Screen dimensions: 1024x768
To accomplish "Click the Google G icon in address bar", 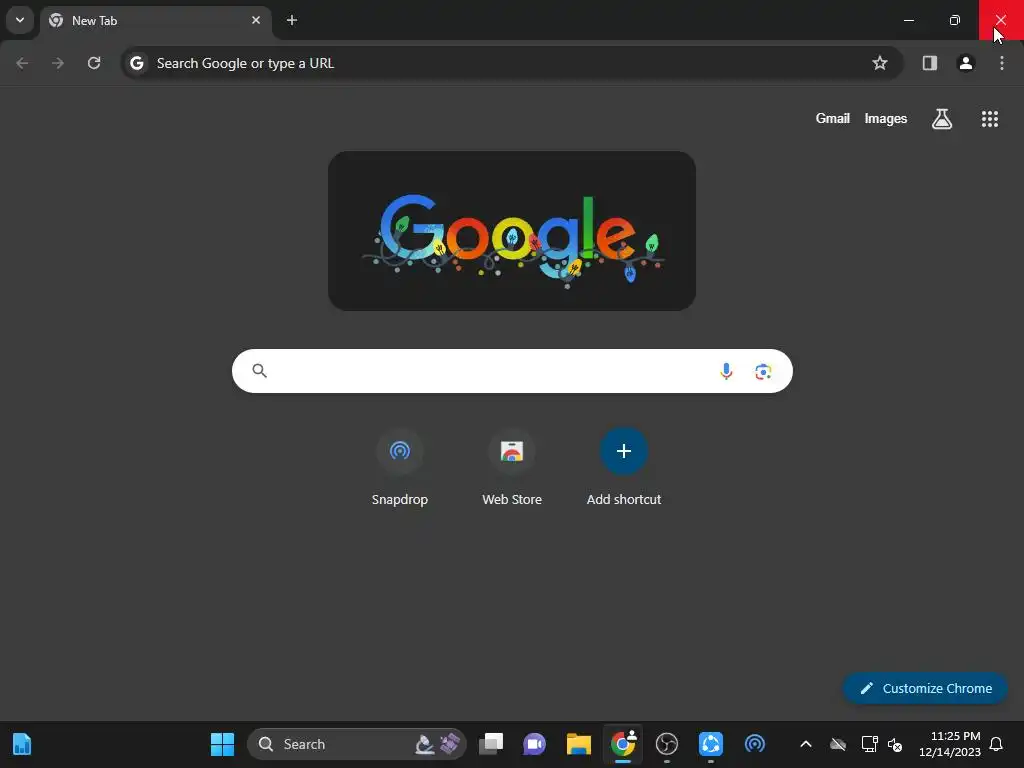I will pyautogui.click(x=136, y=63).
